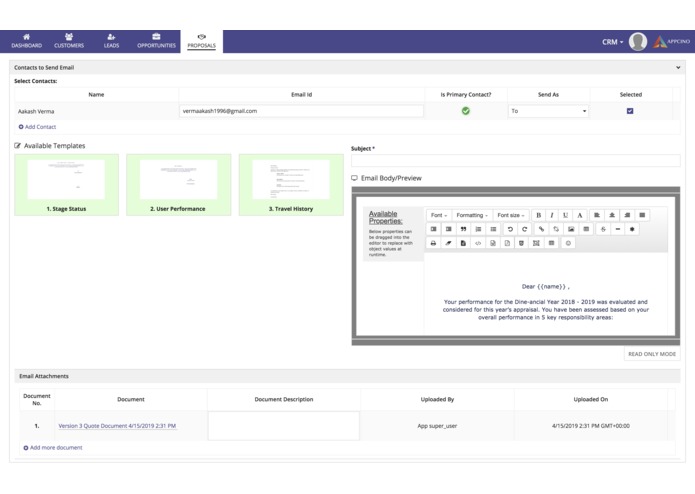Toggle underline formatting in email editor
Viewport: 695px width, 494px height.
coord(566,215)
